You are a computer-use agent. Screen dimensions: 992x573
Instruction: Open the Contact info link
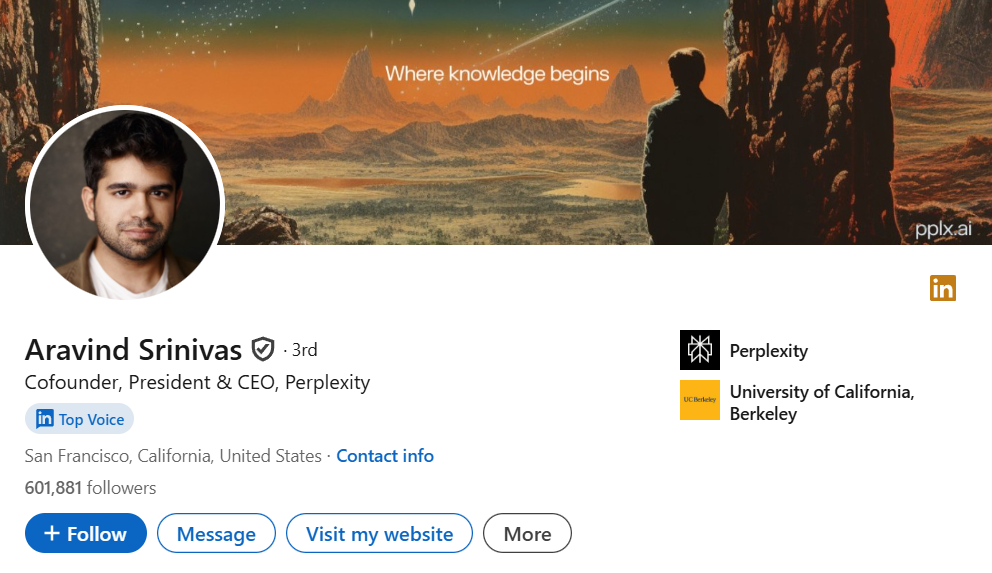[385, 456]
